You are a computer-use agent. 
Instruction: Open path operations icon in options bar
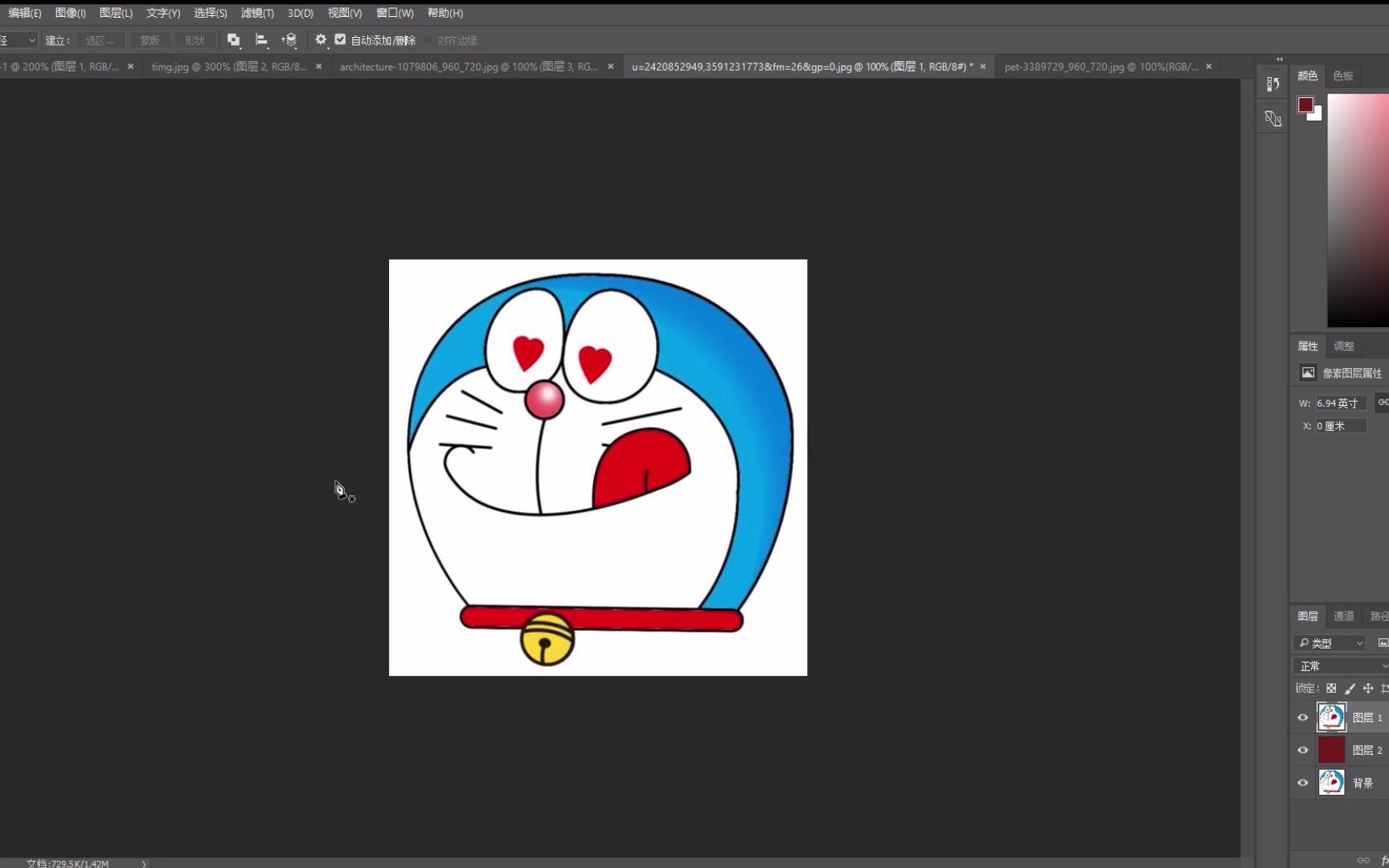pos(233,39)
